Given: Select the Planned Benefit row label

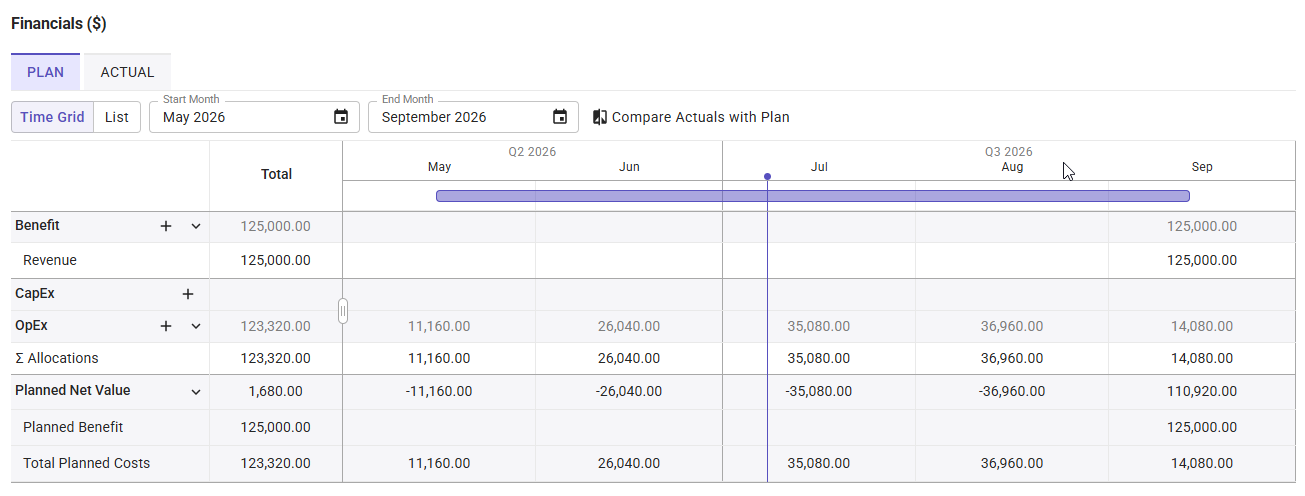Looking at the screenshot, I should (x=73, y=427).
